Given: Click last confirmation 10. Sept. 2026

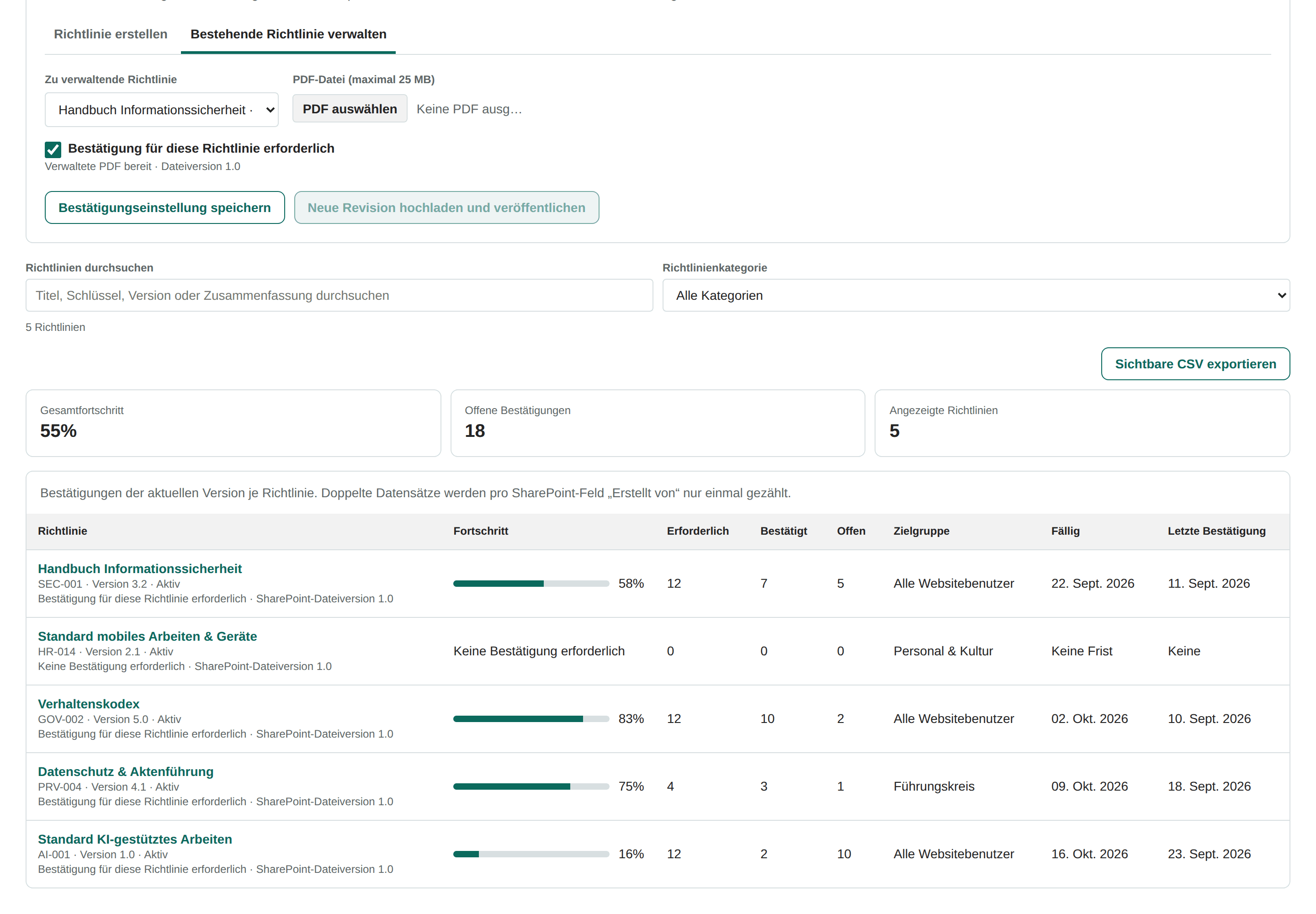Looking at the screenshot, I should [1209, 719].
